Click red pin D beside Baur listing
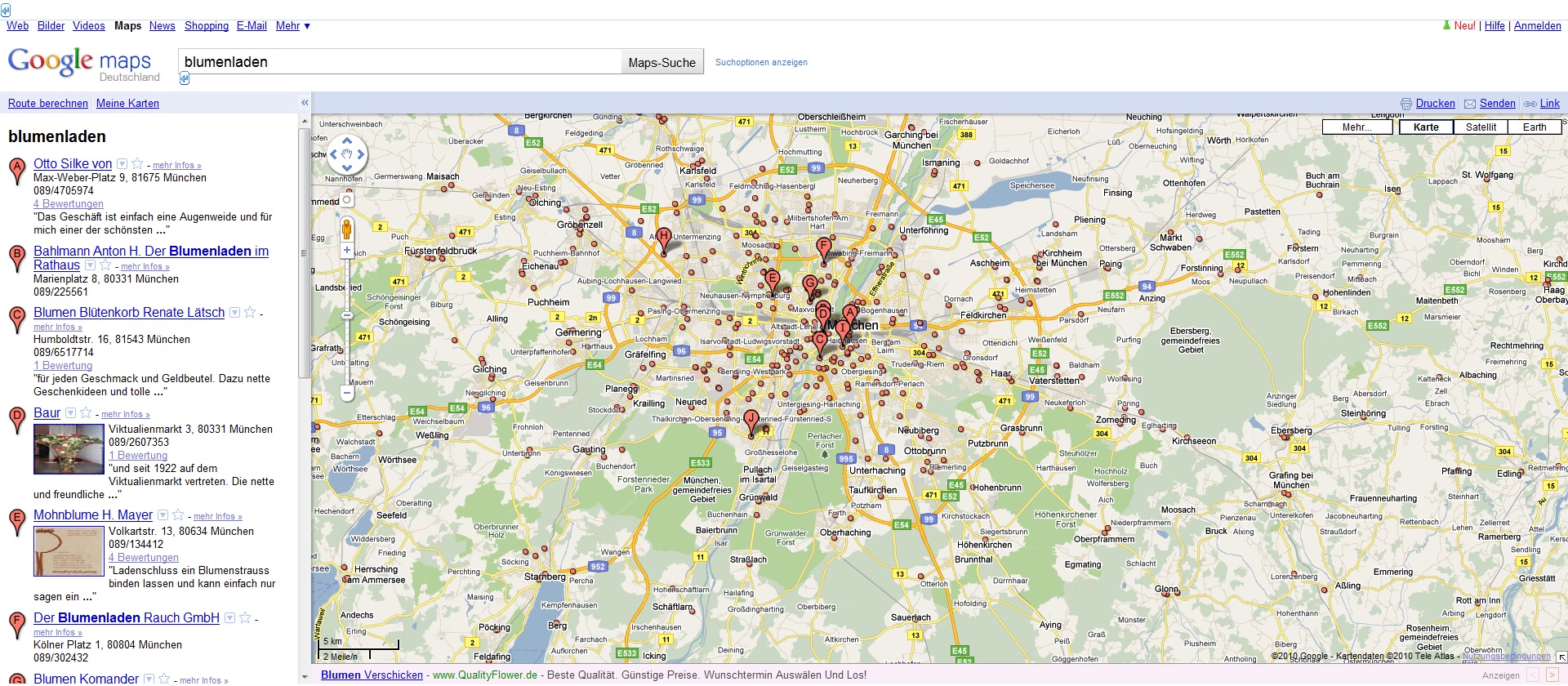The image size is (1568, 686). click(x=16, y=420)
